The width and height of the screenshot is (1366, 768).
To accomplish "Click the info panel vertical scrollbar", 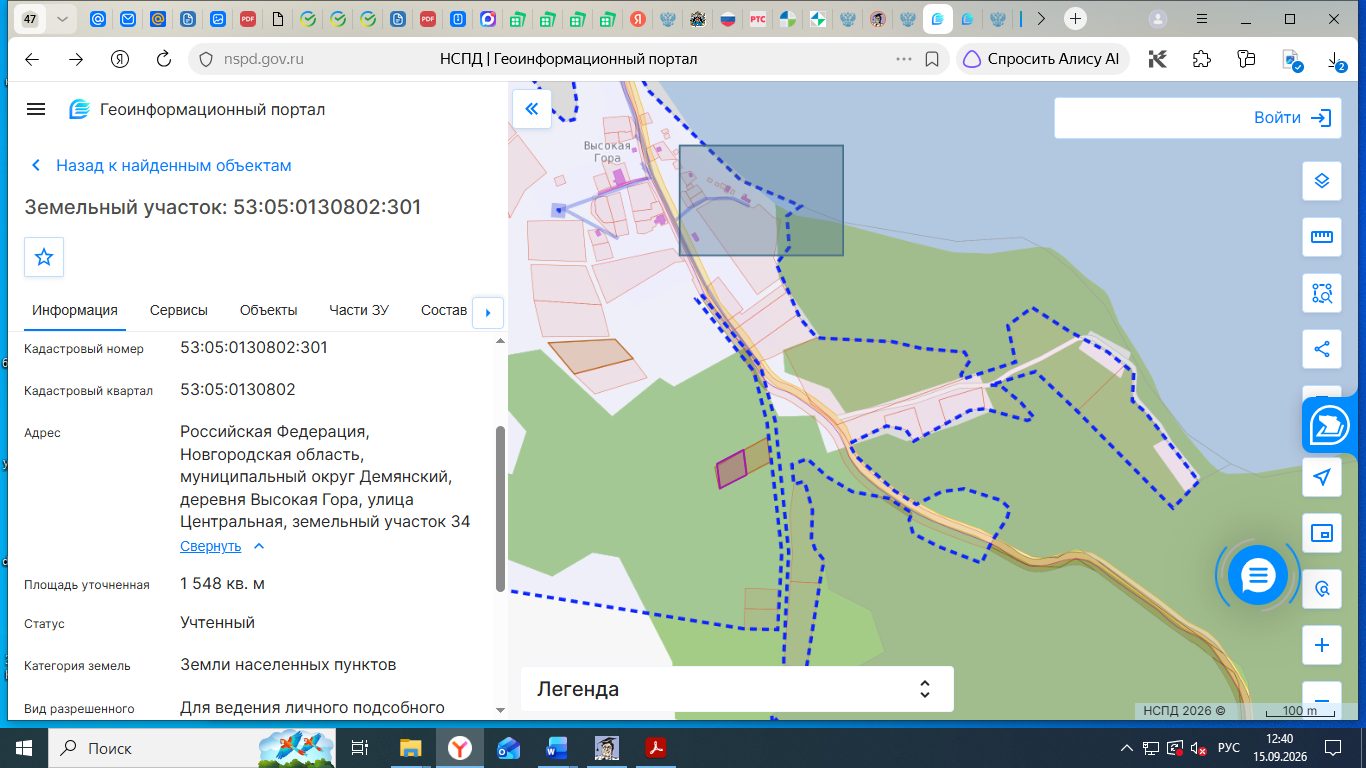I will pyautogui.click(x=500, y=508).
